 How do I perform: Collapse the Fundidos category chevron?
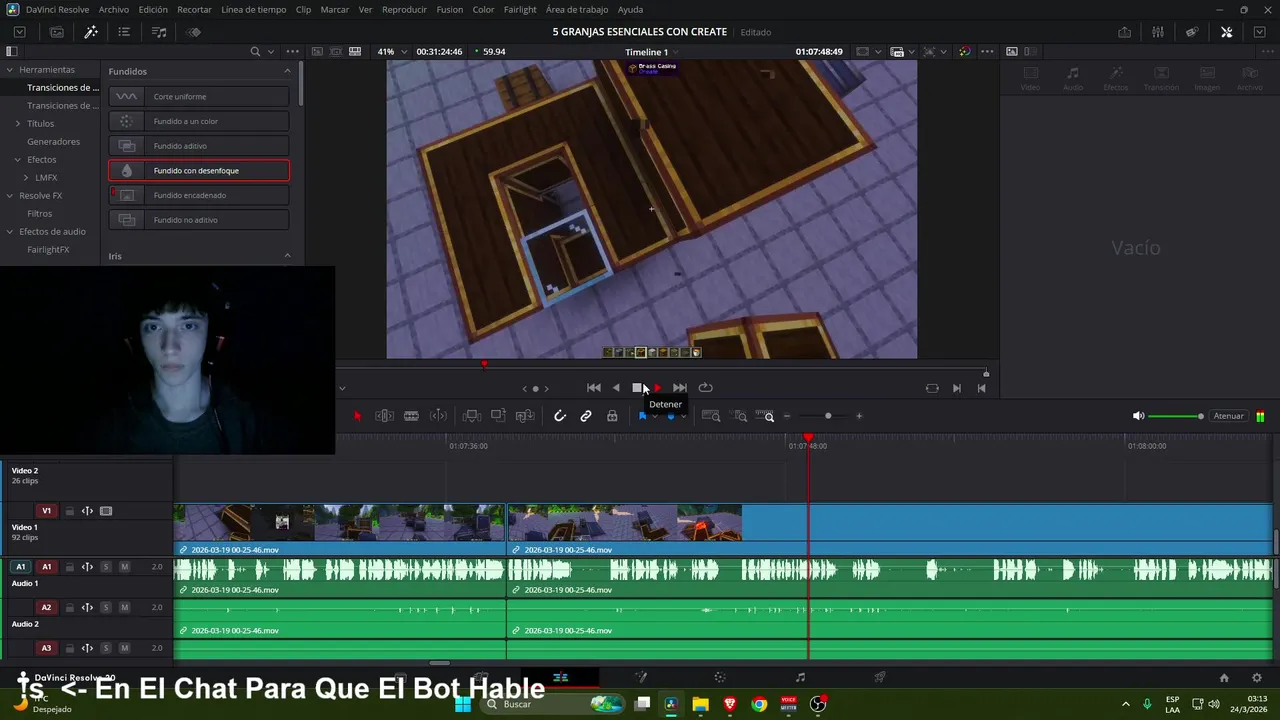click(x=287, y=71)
